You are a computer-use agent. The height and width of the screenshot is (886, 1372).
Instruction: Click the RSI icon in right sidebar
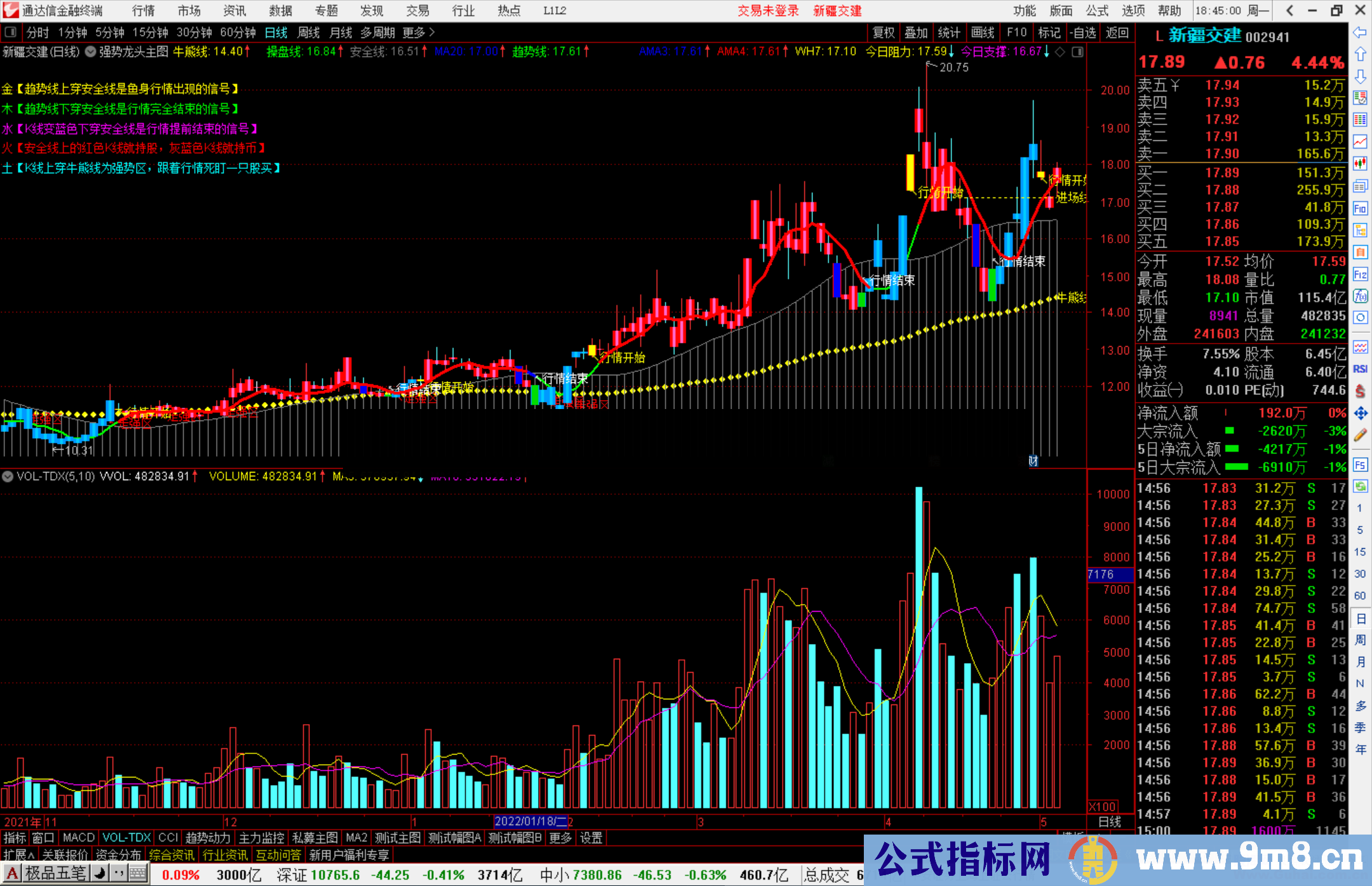(x=1360, y=369)
